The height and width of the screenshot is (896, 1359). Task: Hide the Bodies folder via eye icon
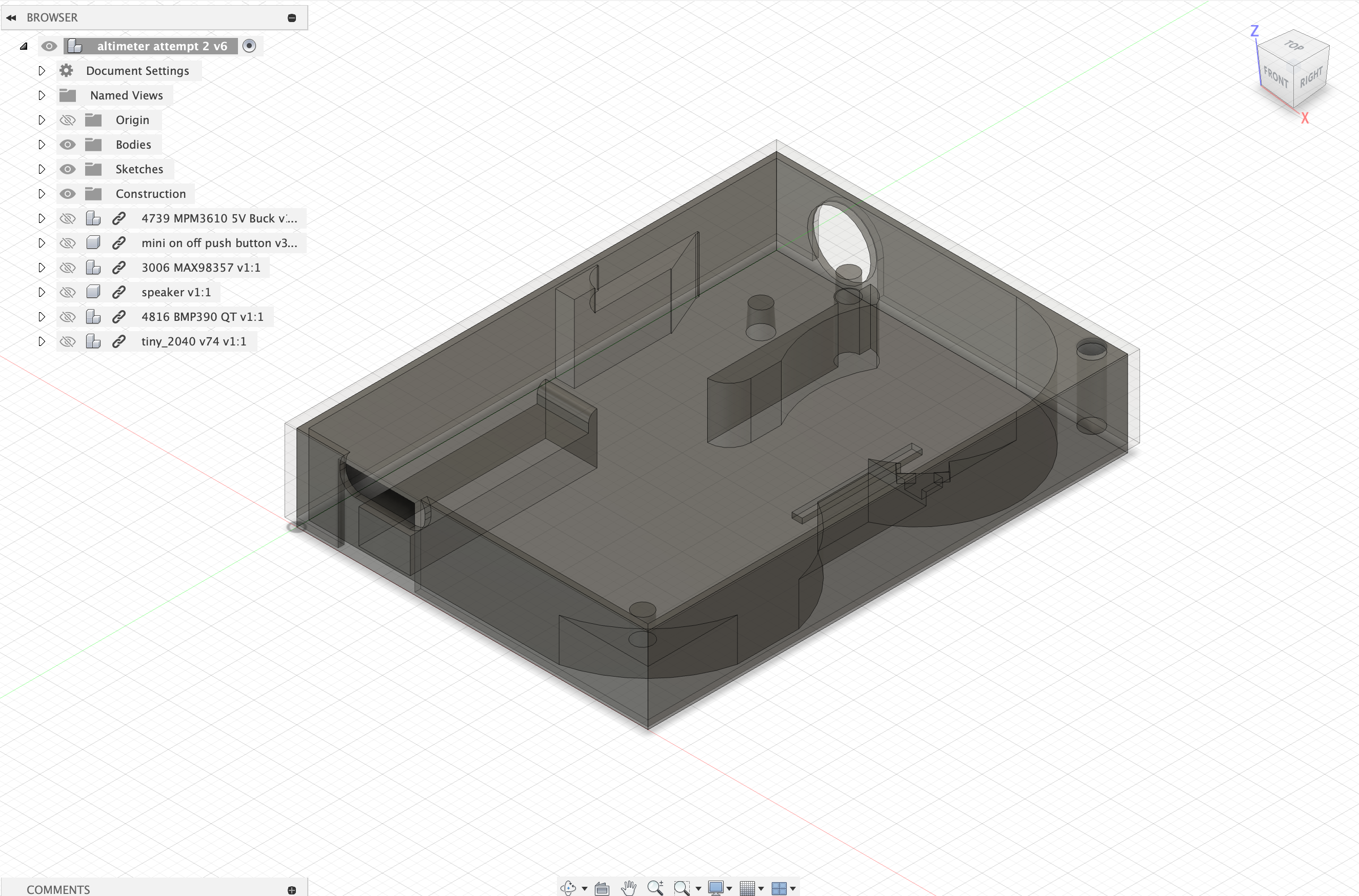68,145
